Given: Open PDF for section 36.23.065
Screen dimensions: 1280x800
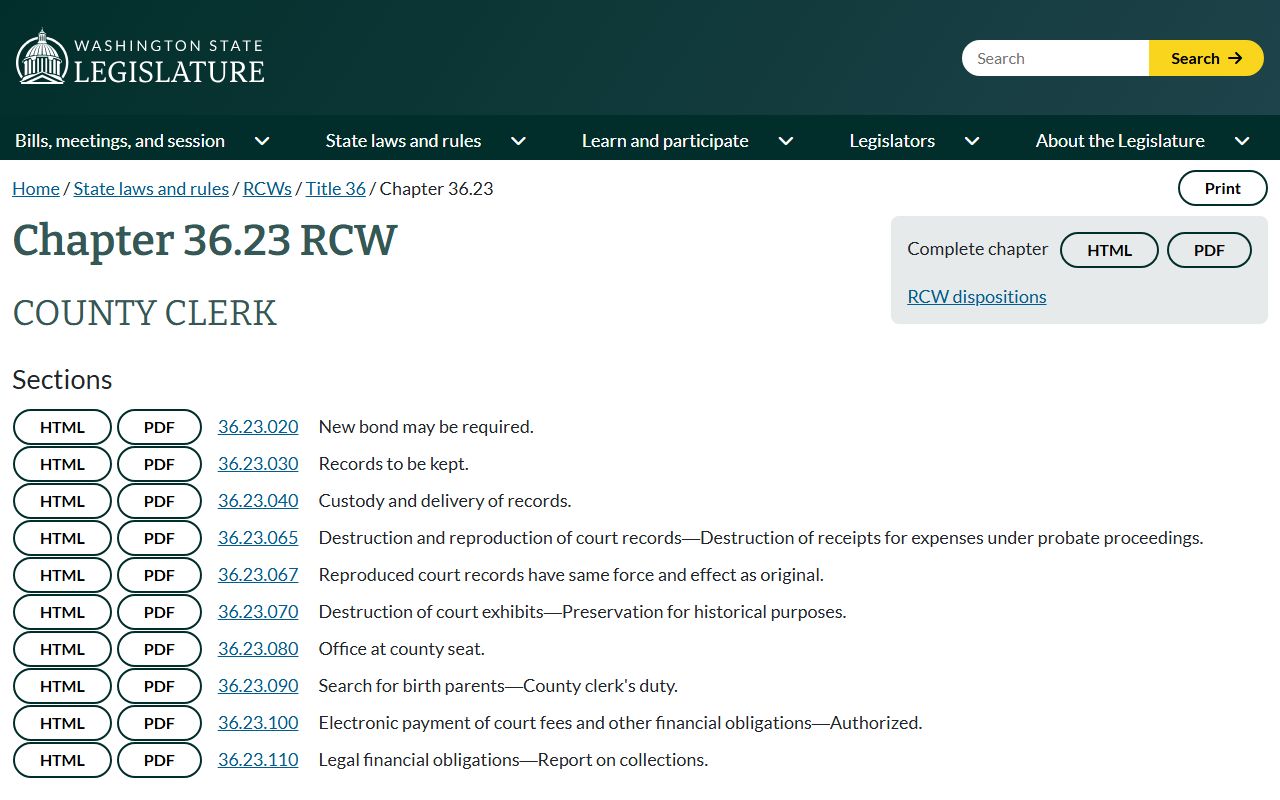Looking at the screenshot, I should (159, 538).
